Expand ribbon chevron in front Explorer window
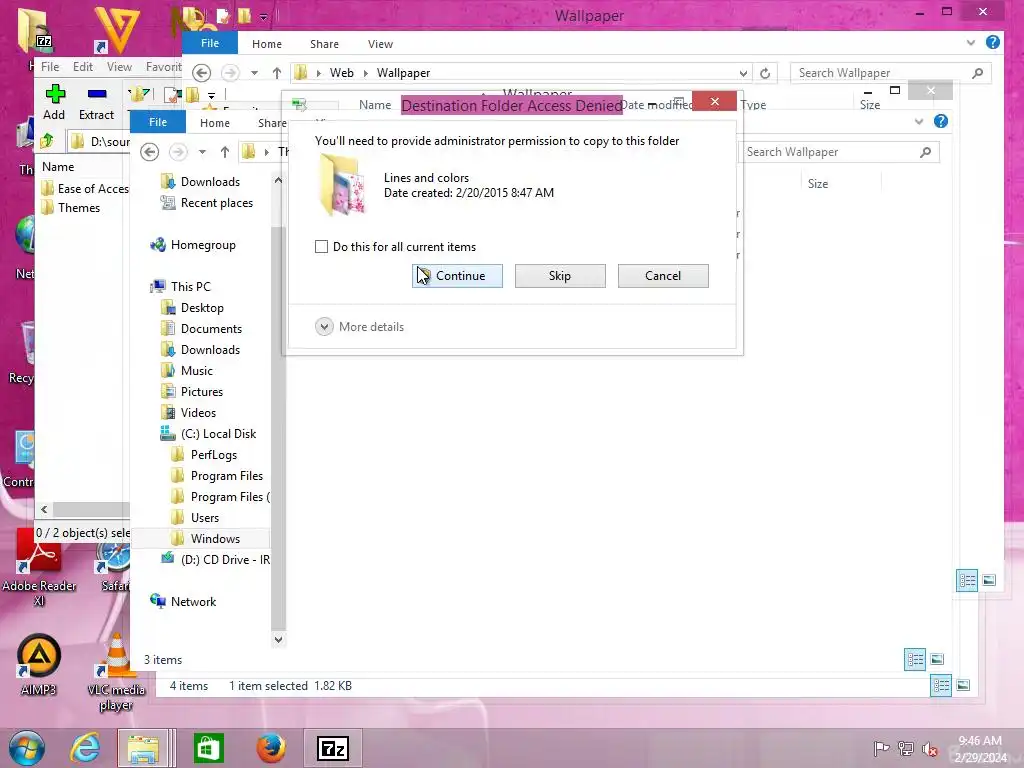1024x768 pixels. pyautogui.click(x=919, y=122)
